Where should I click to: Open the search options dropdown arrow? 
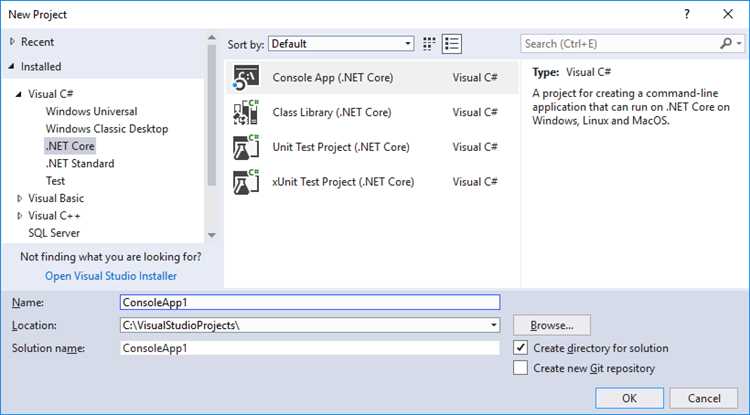(739, 44)
